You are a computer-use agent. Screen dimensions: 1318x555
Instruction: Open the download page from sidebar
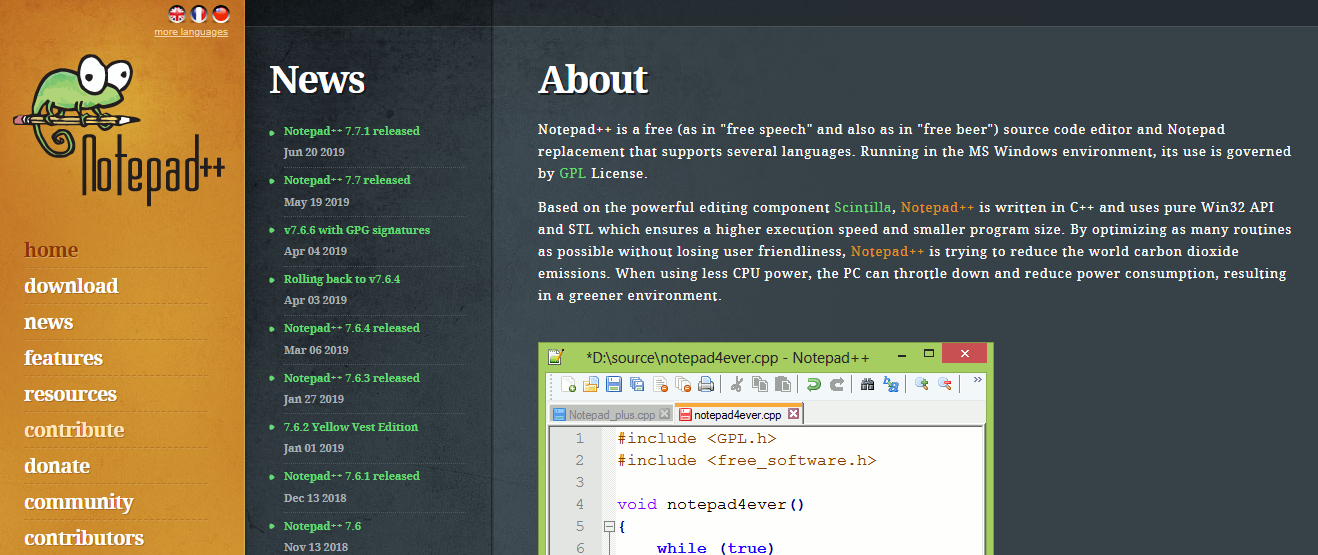(71, 286)
